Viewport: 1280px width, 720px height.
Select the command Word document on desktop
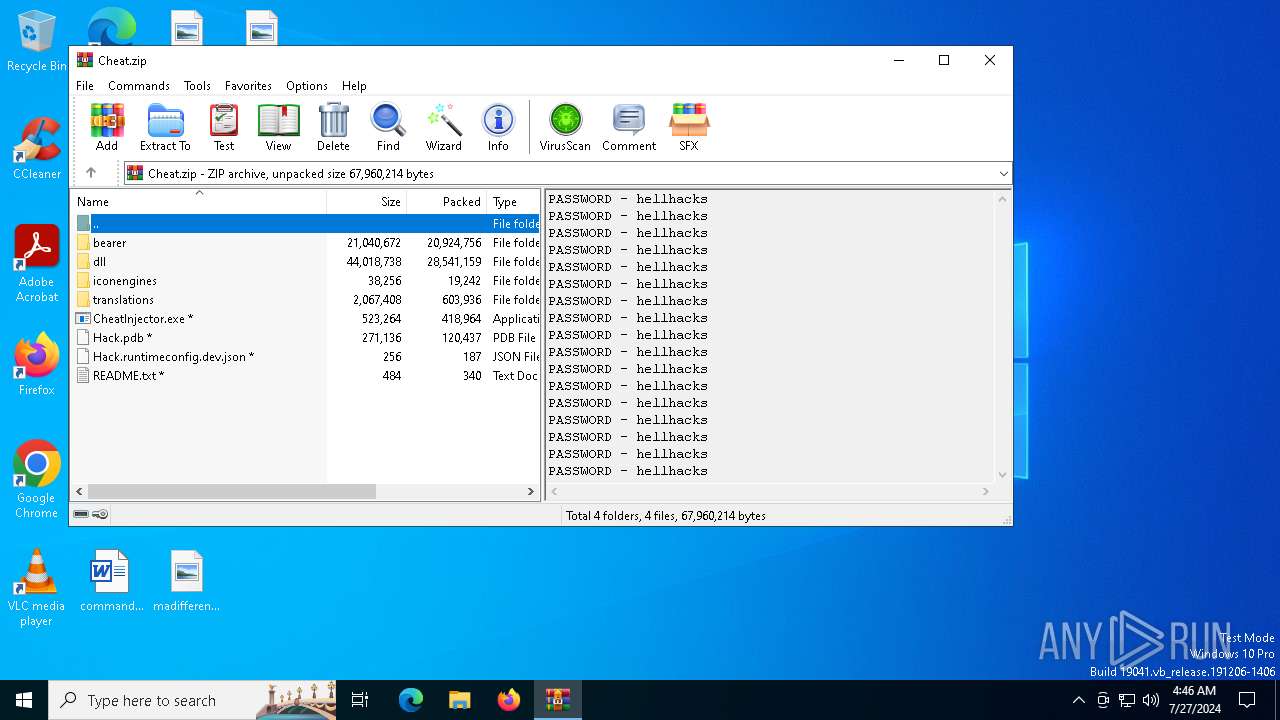point(111,581)
